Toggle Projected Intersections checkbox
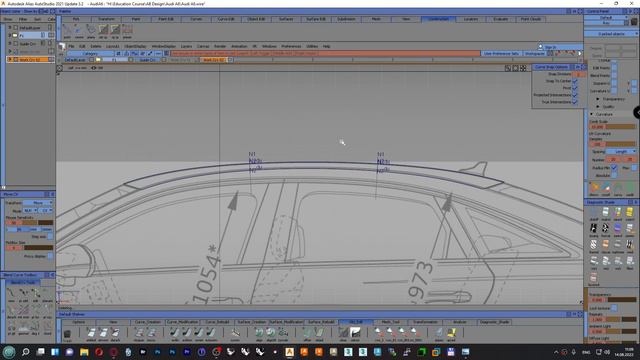This screenshot has height=360, width=640. click(x=575, y=95)
